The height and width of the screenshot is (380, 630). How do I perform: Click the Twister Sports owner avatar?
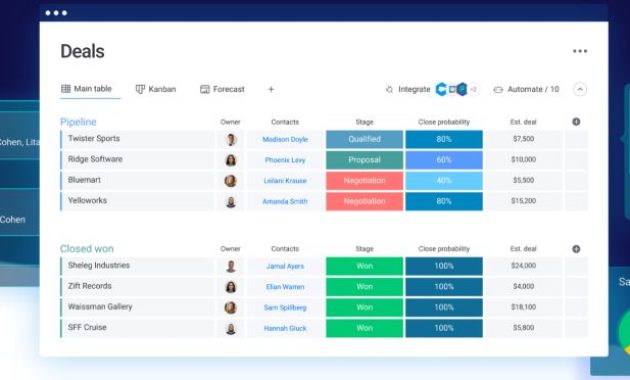(x=231, y=139)
